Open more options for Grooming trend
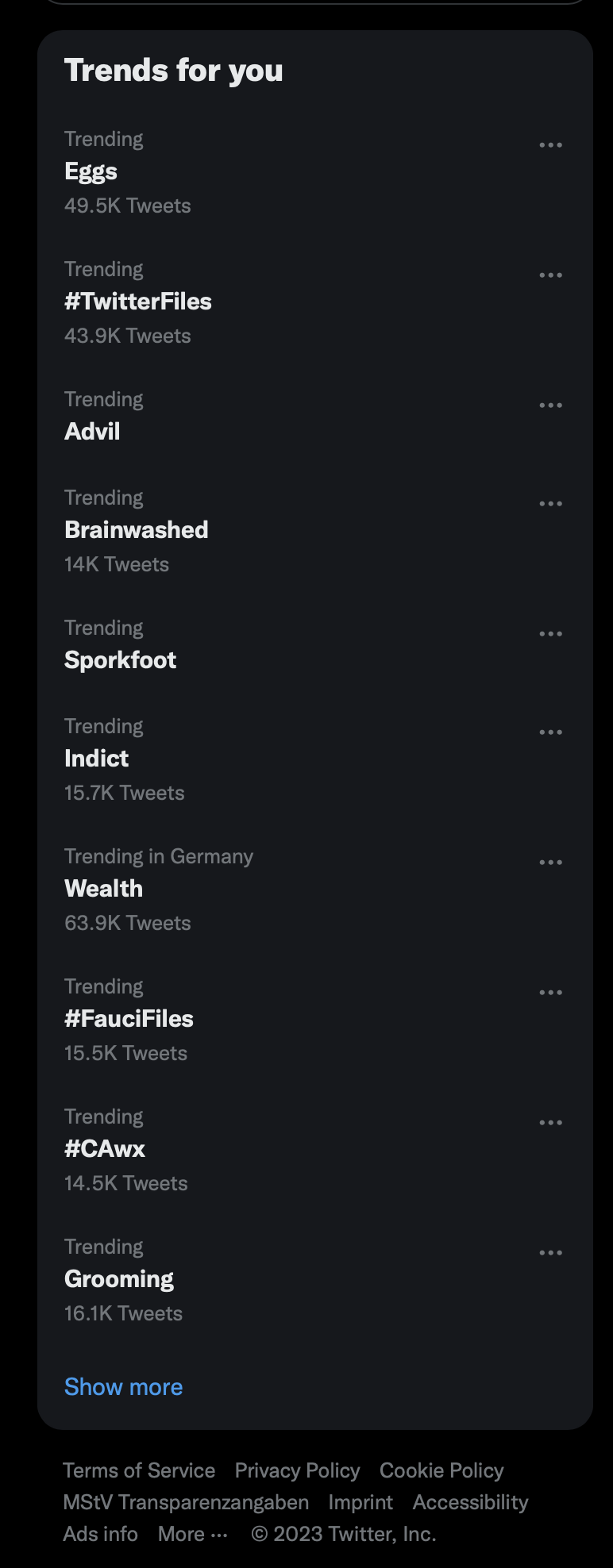 point(550,1253)
